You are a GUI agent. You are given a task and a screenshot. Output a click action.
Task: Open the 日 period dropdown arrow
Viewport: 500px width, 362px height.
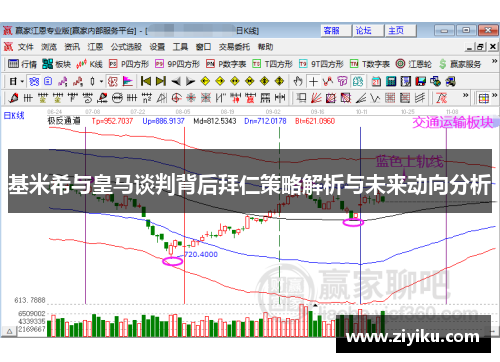coord(22,81)
